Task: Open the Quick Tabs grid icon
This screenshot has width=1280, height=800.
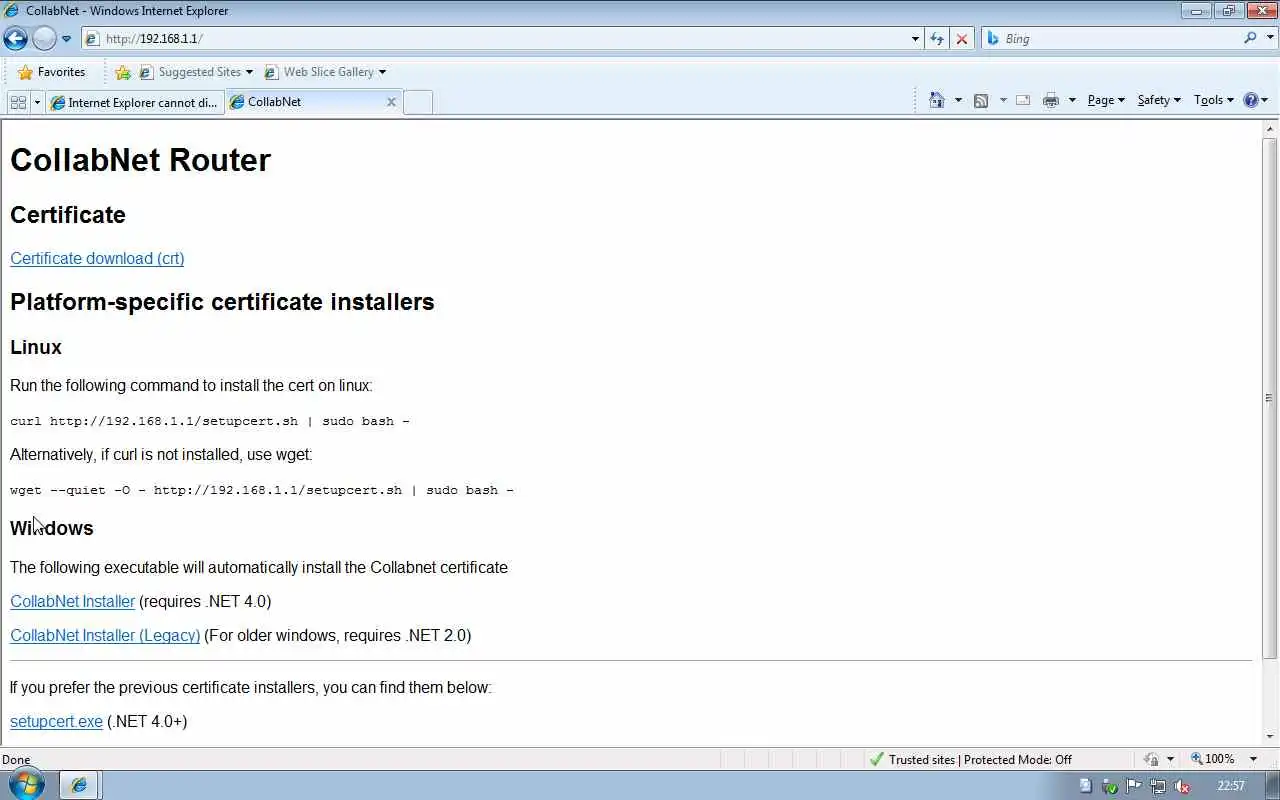Action: pyautogui.click(x=18, y=102)
